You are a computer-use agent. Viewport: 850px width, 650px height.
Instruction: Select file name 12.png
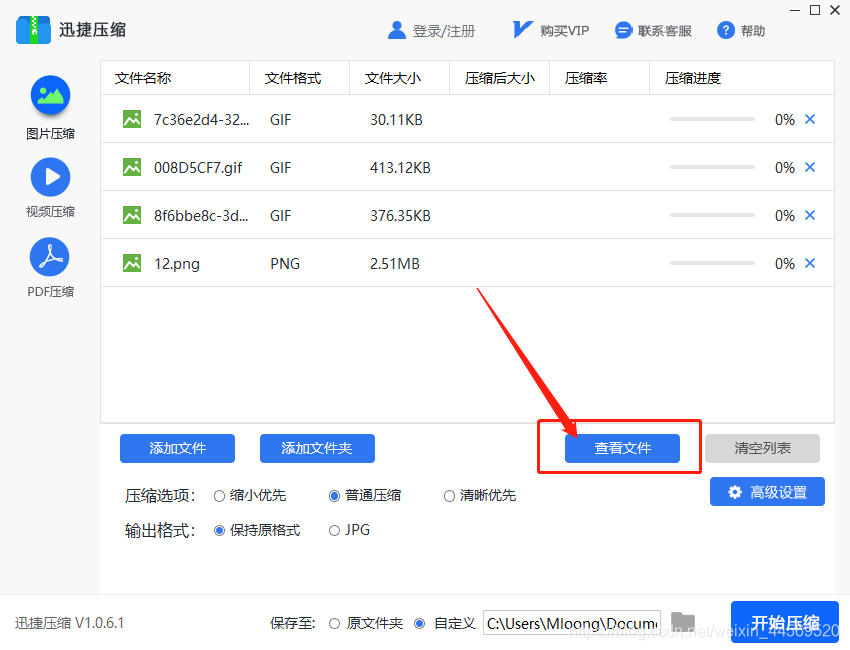click(177, 264)
